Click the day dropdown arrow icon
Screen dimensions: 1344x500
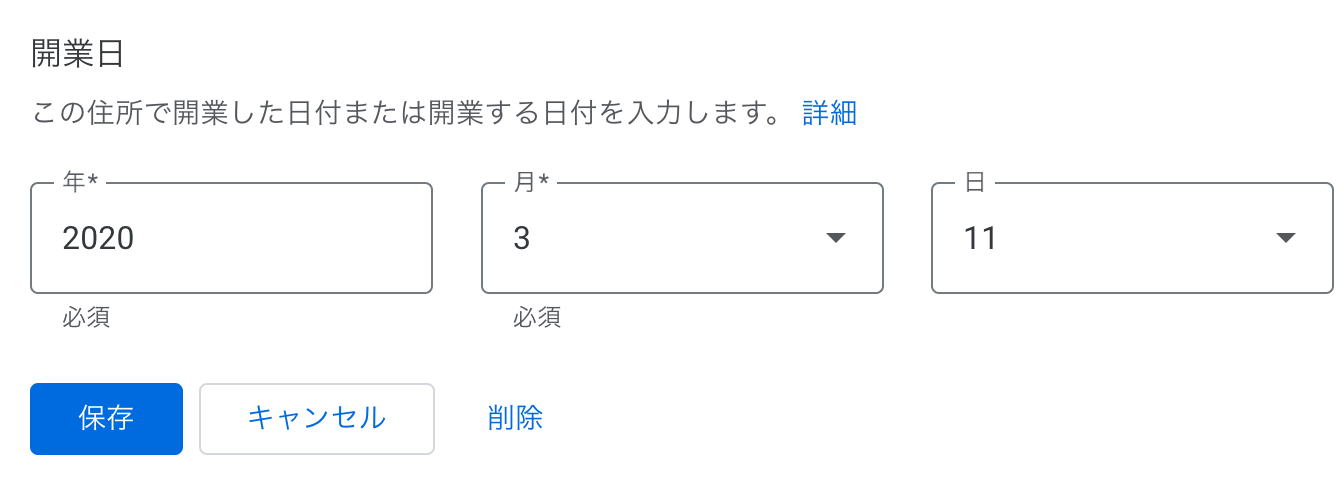pos(1286,238)
